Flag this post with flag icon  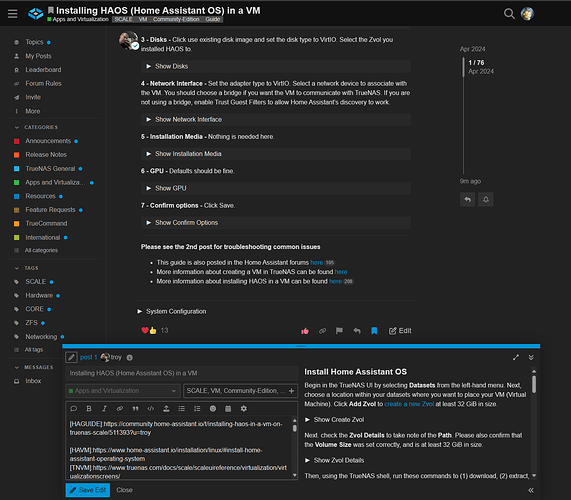(x=339, y=331)
